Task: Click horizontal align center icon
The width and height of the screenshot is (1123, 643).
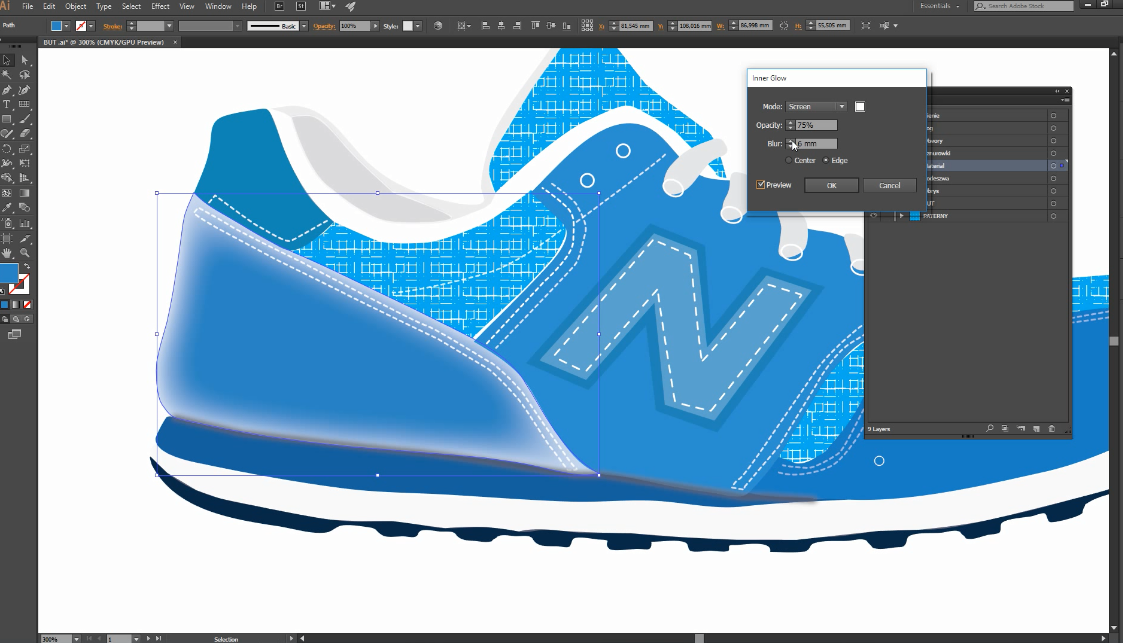Action: pyautogui.click(x=501, y=26)
